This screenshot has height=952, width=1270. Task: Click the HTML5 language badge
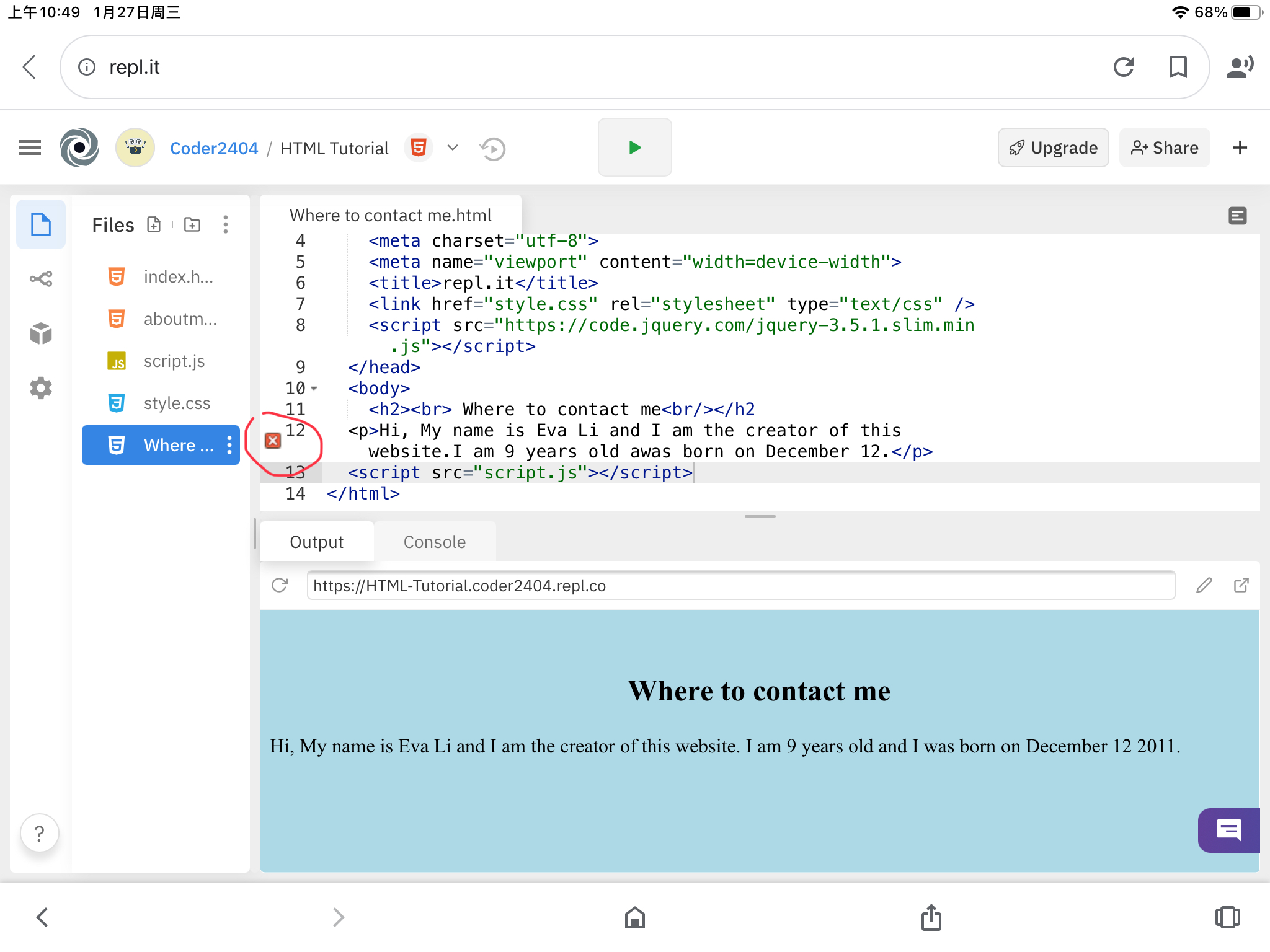(419, 148)
